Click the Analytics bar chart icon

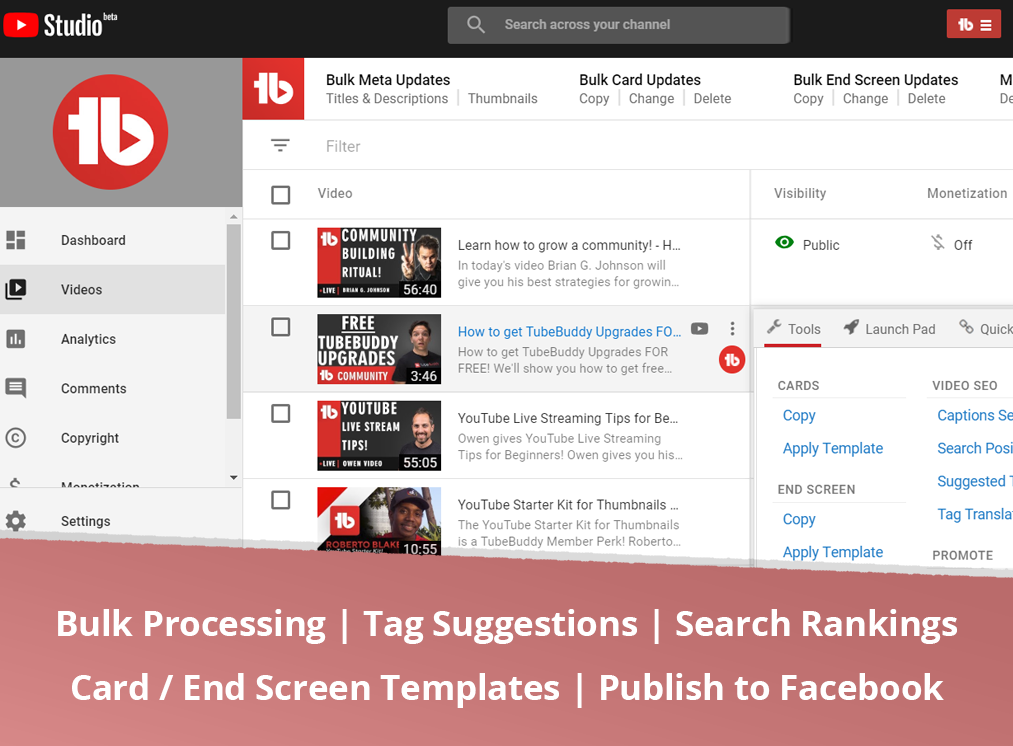[x=16, y=338]
